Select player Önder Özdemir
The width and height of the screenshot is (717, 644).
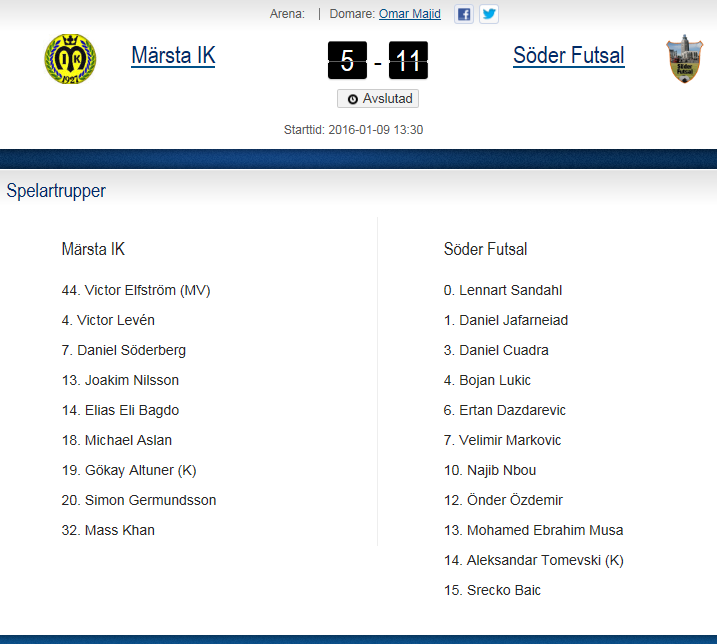click(503, 500)
